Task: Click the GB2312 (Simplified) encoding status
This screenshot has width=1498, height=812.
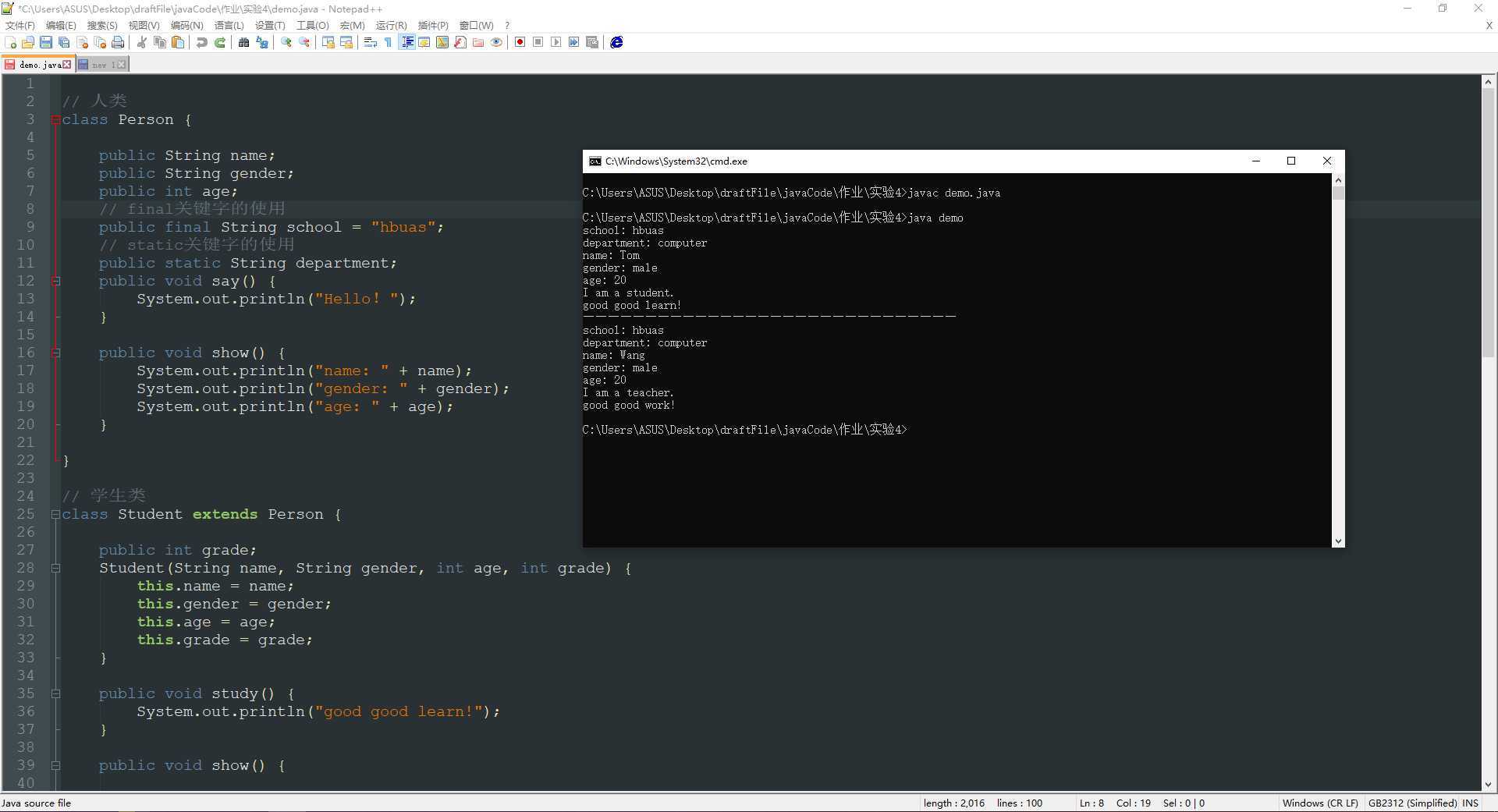Action: [1412, 803]
